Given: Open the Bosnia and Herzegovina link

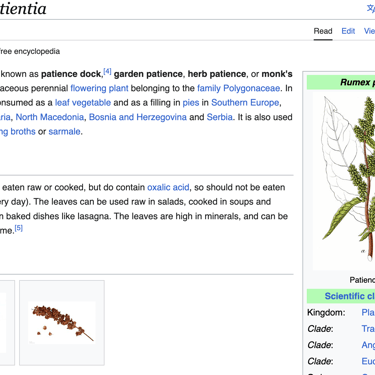Looking at the screenshot, I should (x=138, y=117).
